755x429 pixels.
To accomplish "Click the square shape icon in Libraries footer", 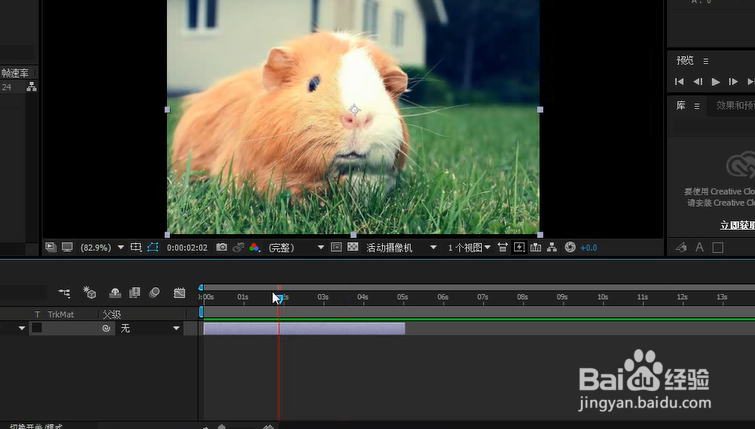I will 718,247.
